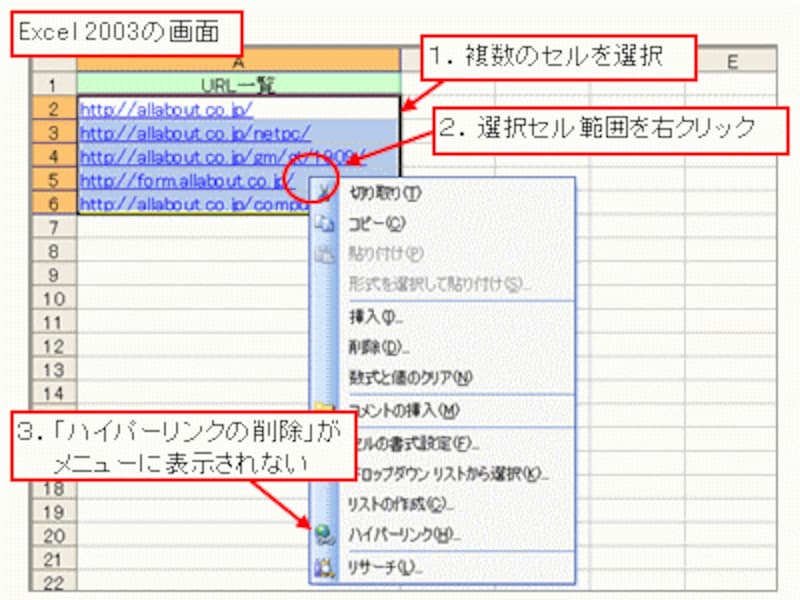
Task: Select row 2 header
Action: click(x=54, y=109)
